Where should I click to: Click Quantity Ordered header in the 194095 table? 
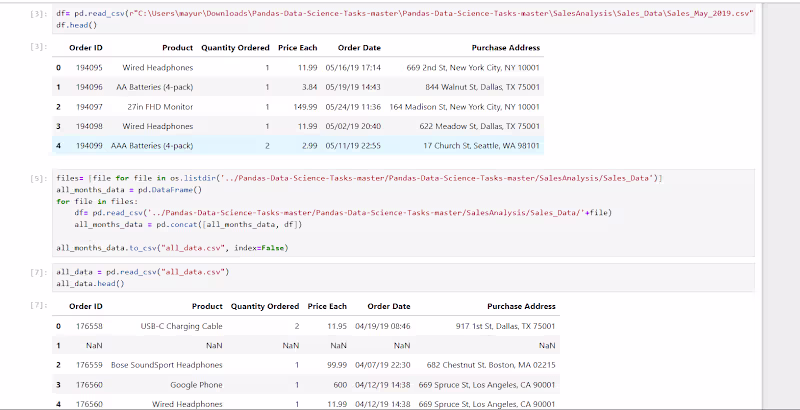pyautogui.click(x=235, y=48)
